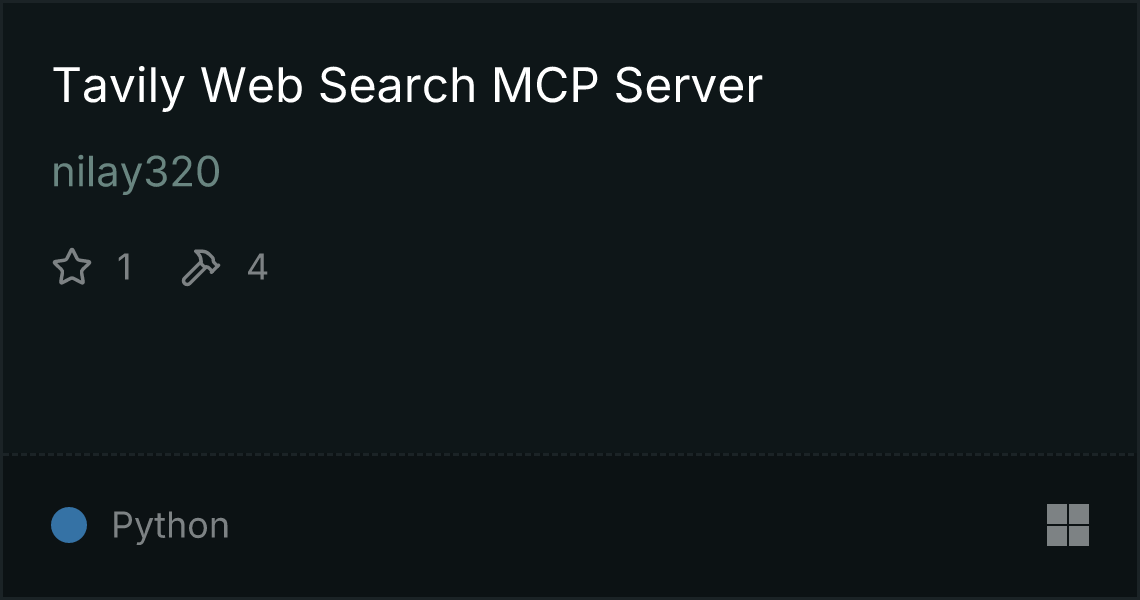Check Windows platform support icon
Screen dimensions: 1140x600
tap(1067, 525)
